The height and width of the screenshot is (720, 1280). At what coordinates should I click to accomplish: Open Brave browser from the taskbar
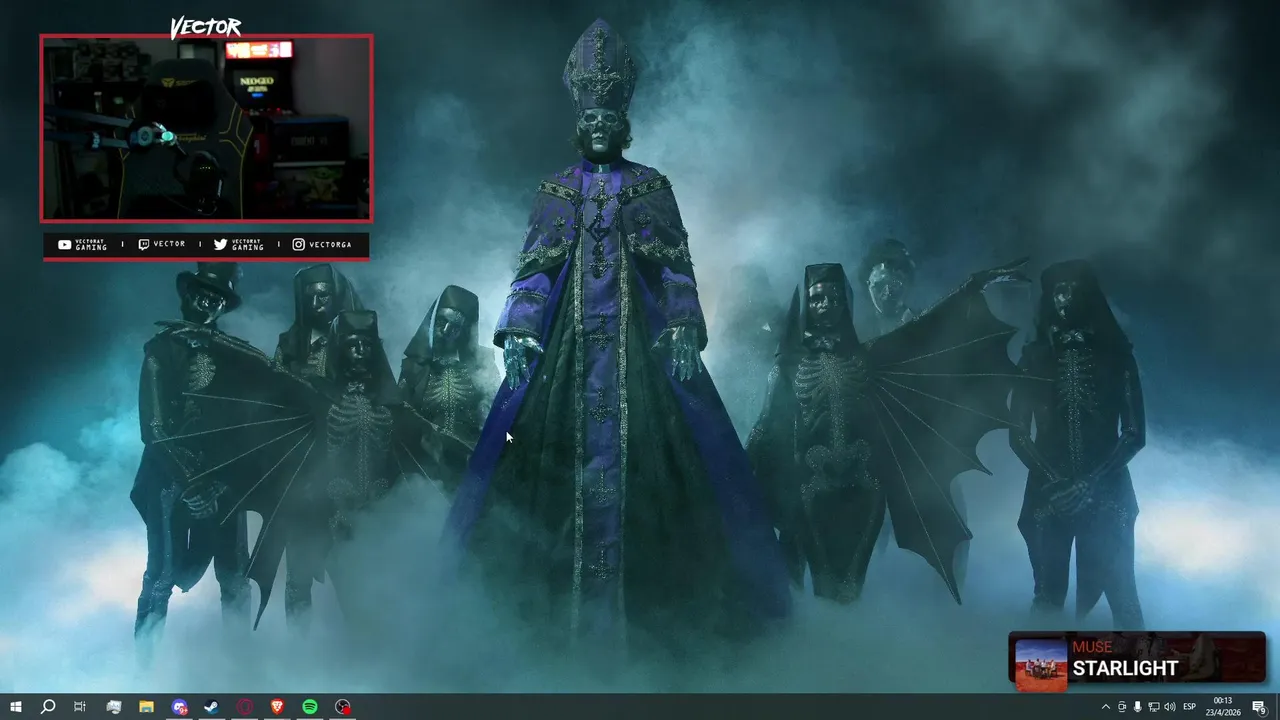(277, 707)
